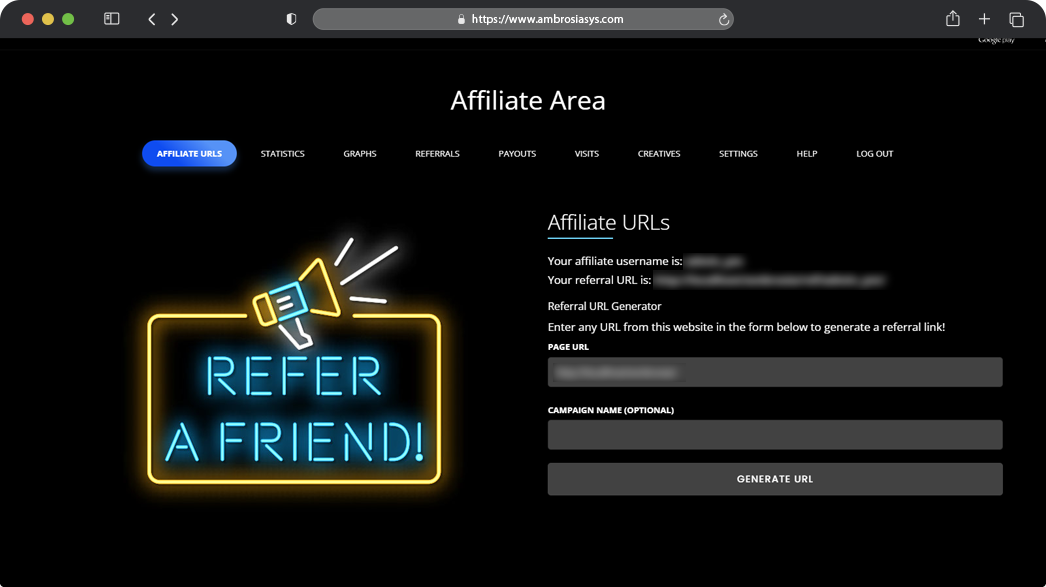
Task: Open the Share icon in toolbar
Action: click(x=953, y=19)
